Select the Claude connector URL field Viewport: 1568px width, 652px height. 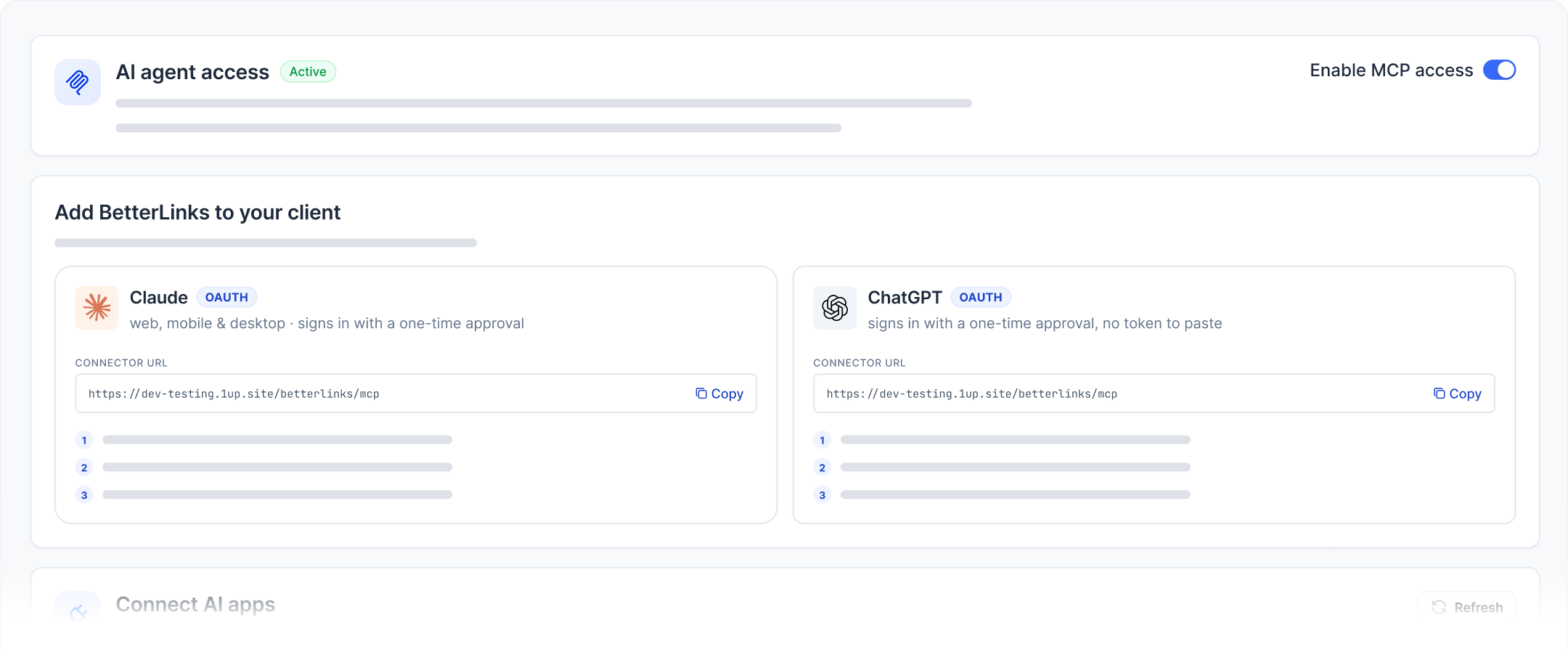(x=416, y=394)
